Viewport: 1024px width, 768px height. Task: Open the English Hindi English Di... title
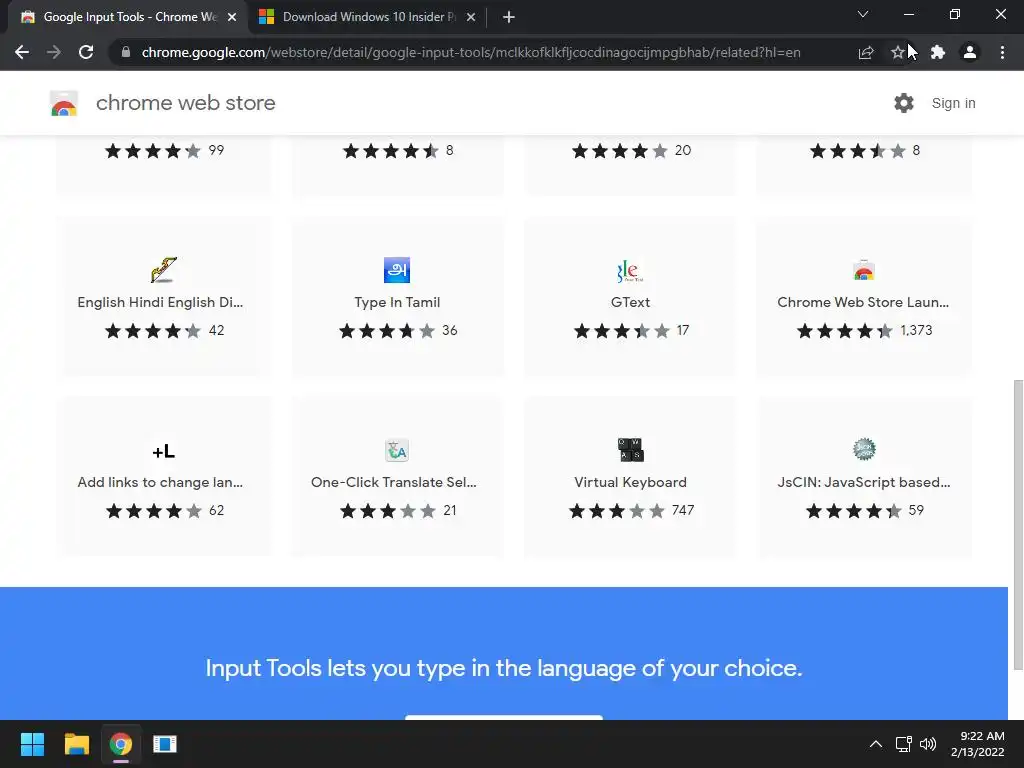160,302
